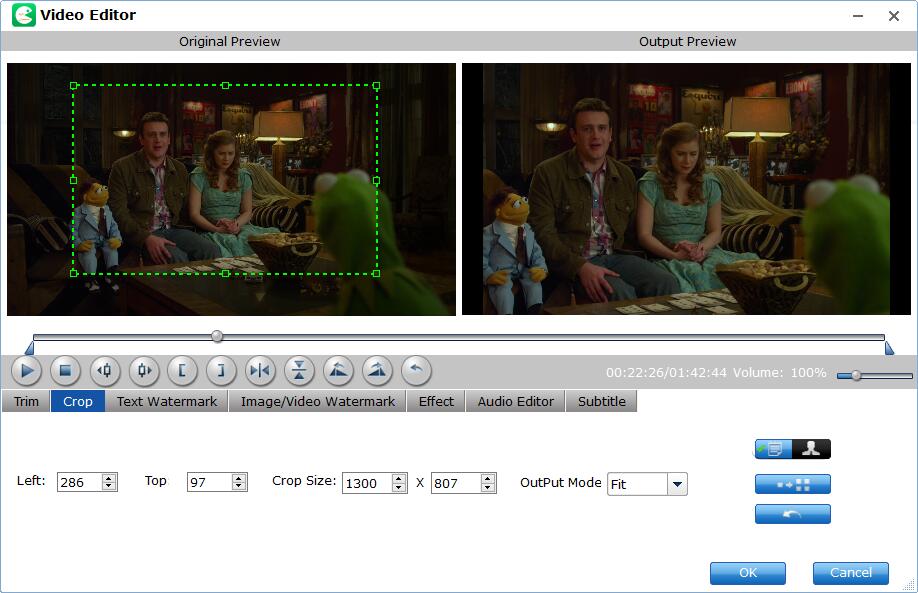Increase the Top value with up arrow

tap(238, 478)
